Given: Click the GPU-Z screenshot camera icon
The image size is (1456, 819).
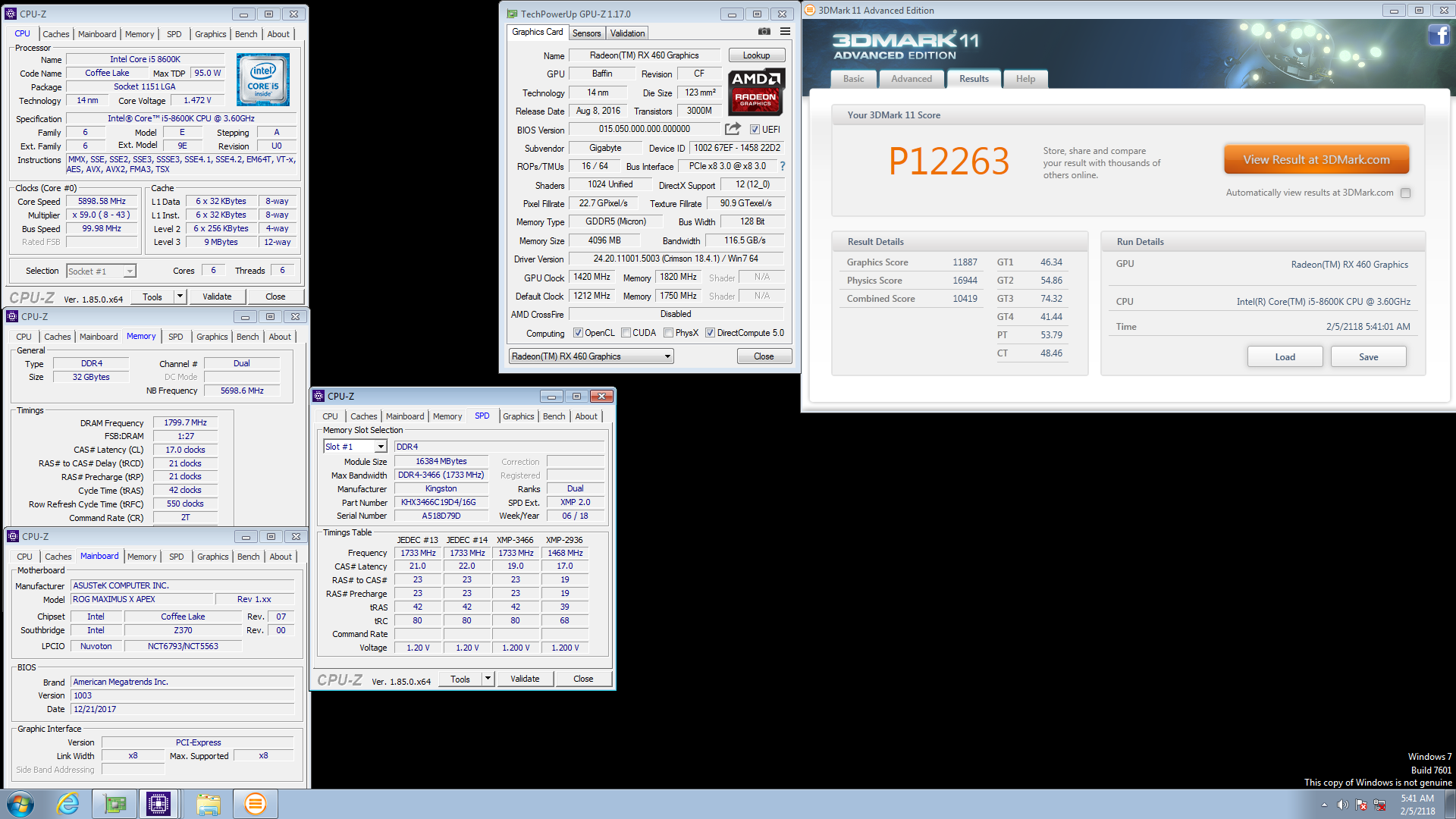Looking at the screenshot, I should pos(764,32).
